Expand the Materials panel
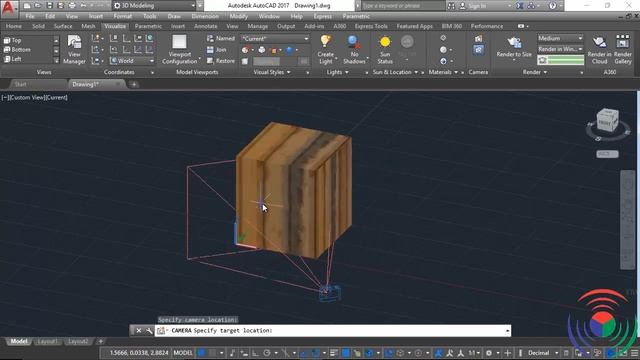 click(x=443, y=72)
